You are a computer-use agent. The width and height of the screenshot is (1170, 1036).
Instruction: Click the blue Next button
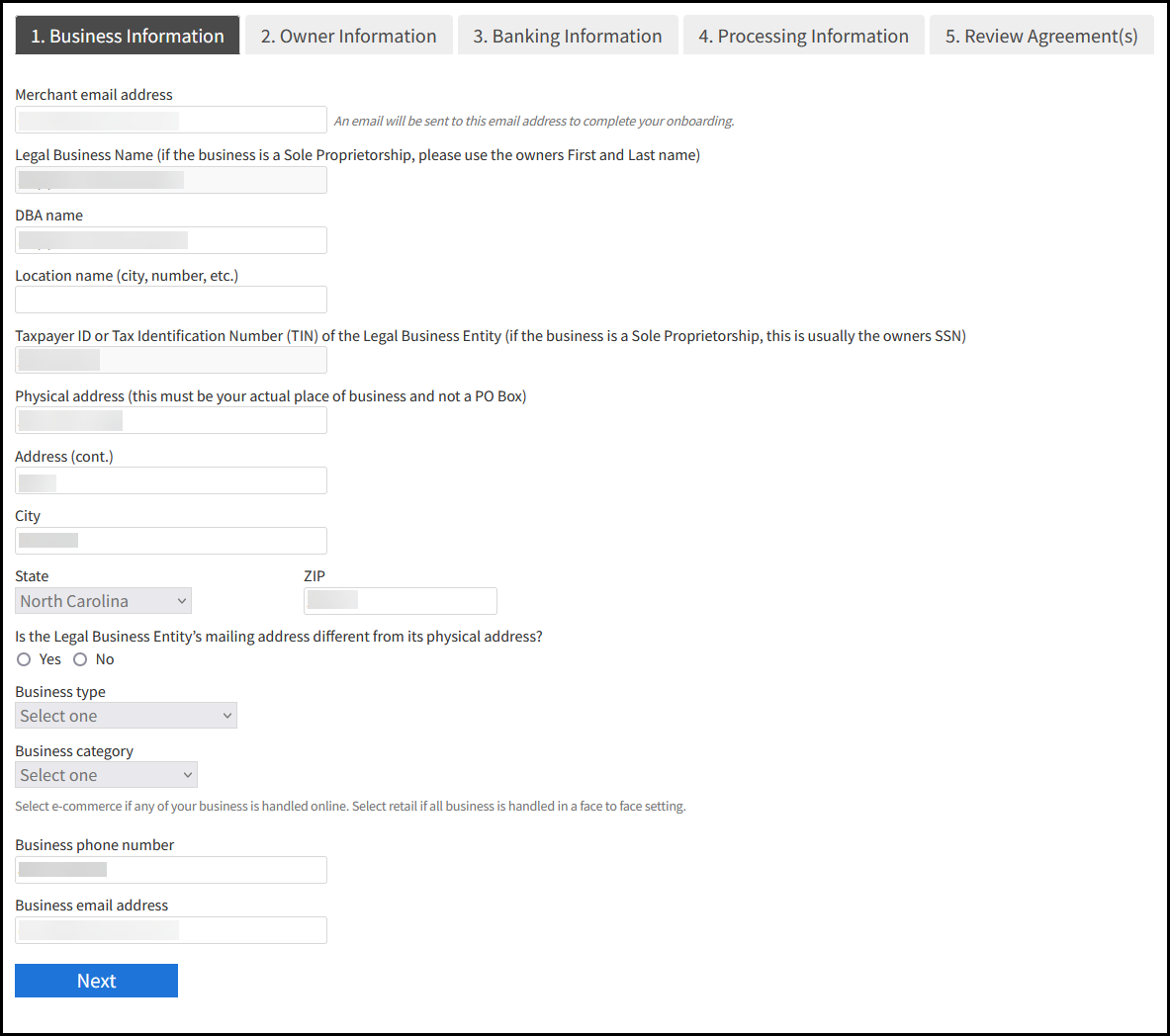click(x=96, y=980)
